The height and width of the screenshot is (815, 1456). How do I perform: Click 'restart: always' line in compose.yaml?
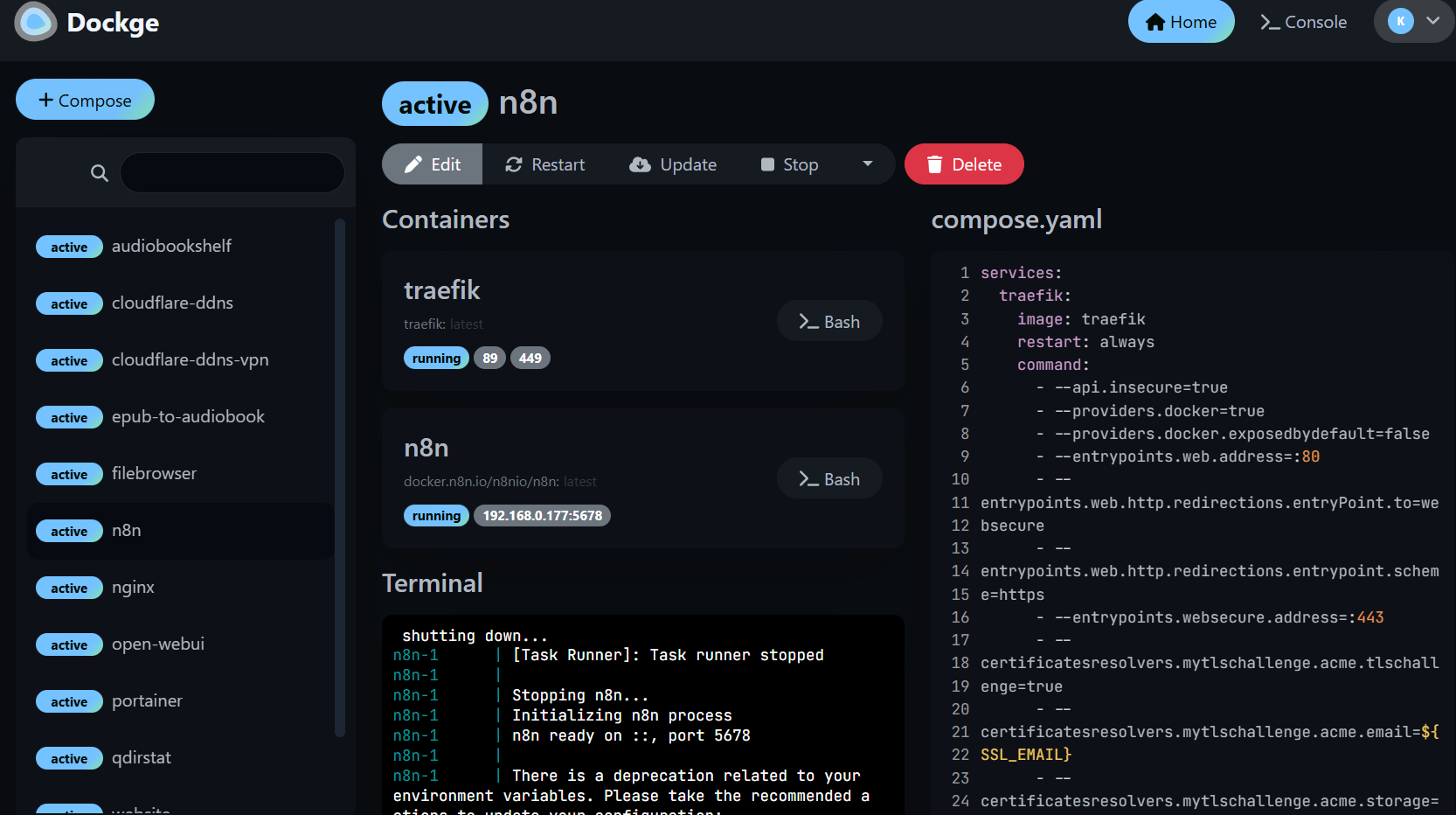[x=1085, y=342]
